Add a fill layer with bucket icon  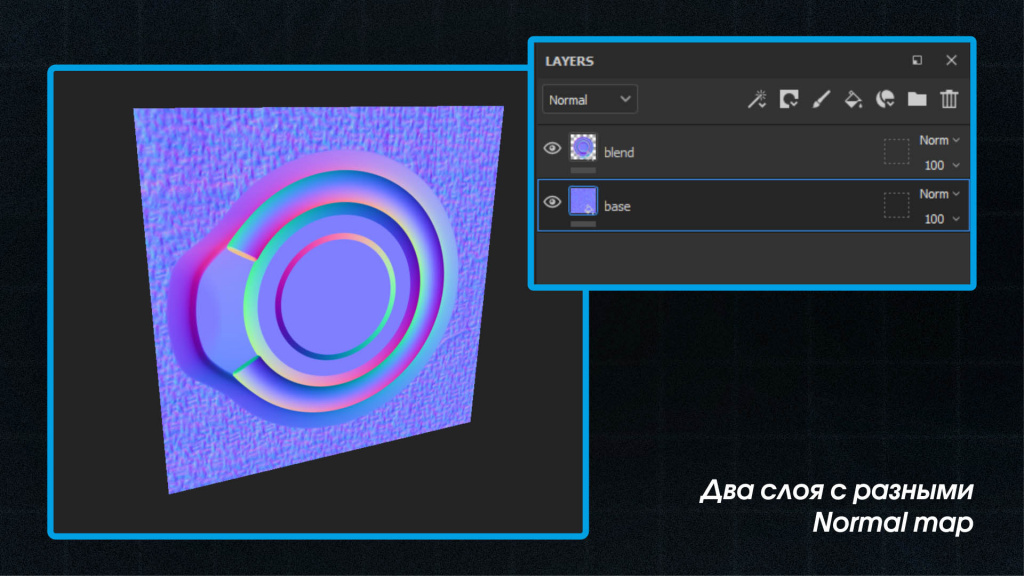pos(853,99)
